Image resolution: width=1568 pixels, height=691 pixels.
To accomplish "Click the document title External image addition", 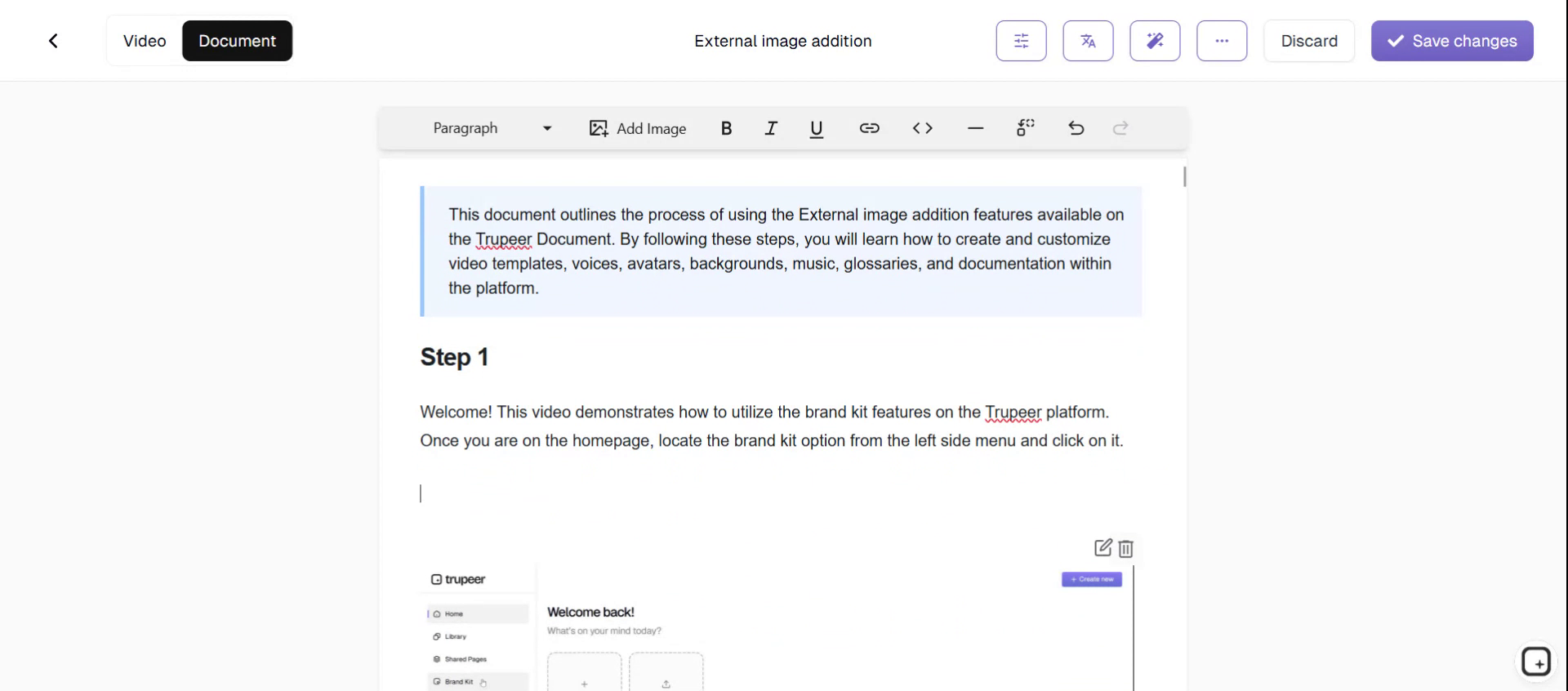I will (782, 41).
